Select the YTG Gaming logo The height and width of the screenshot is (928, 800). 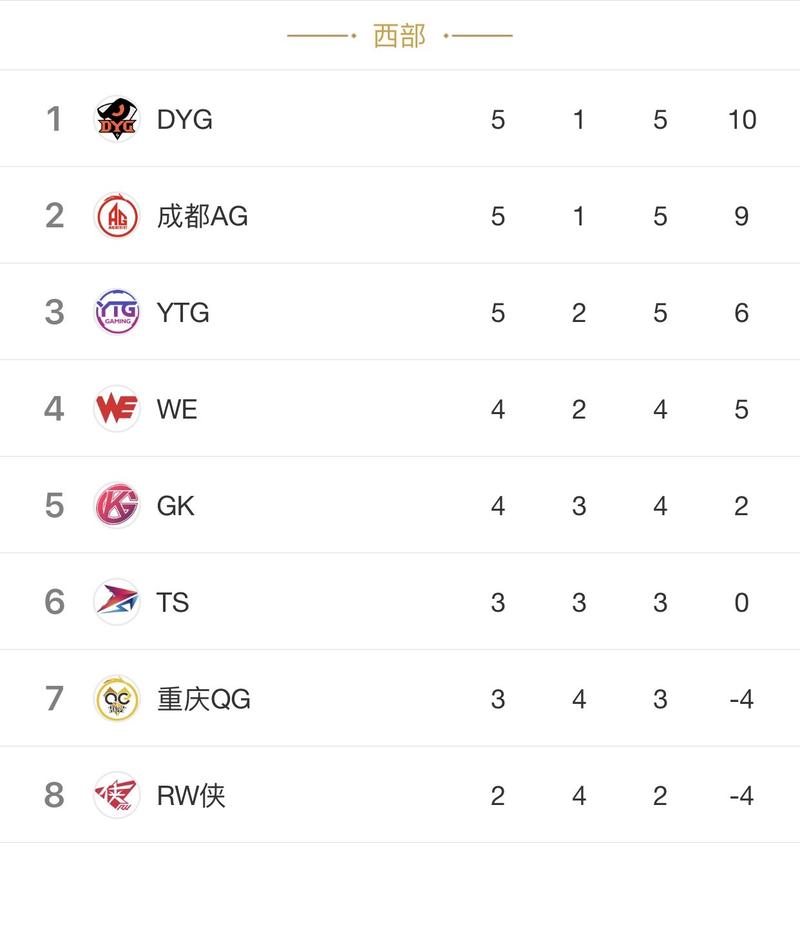click(x=117, y=312)
